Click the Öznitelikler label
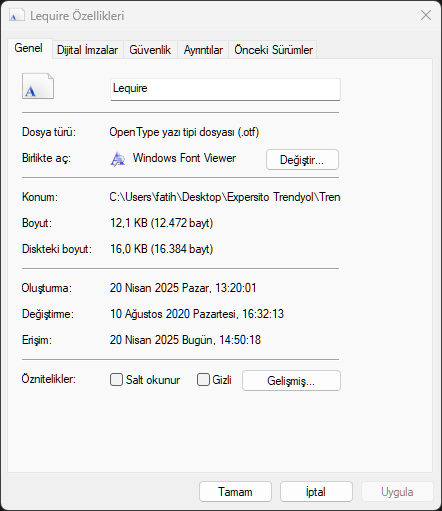This screenshot has height=511, width=442. click(x=49, y=379)
